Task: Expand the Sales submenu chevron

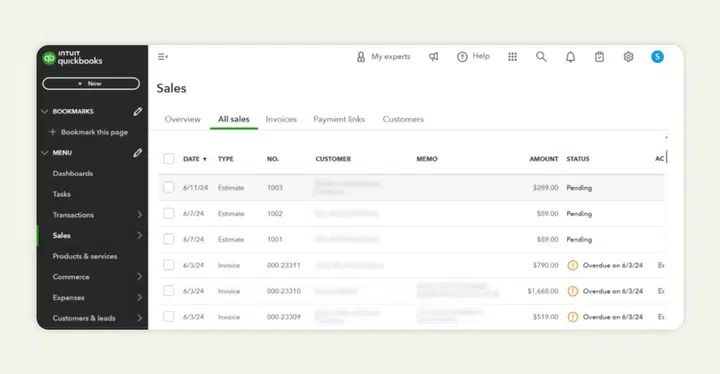Action: pyautogui.click(x=139, y=235)
